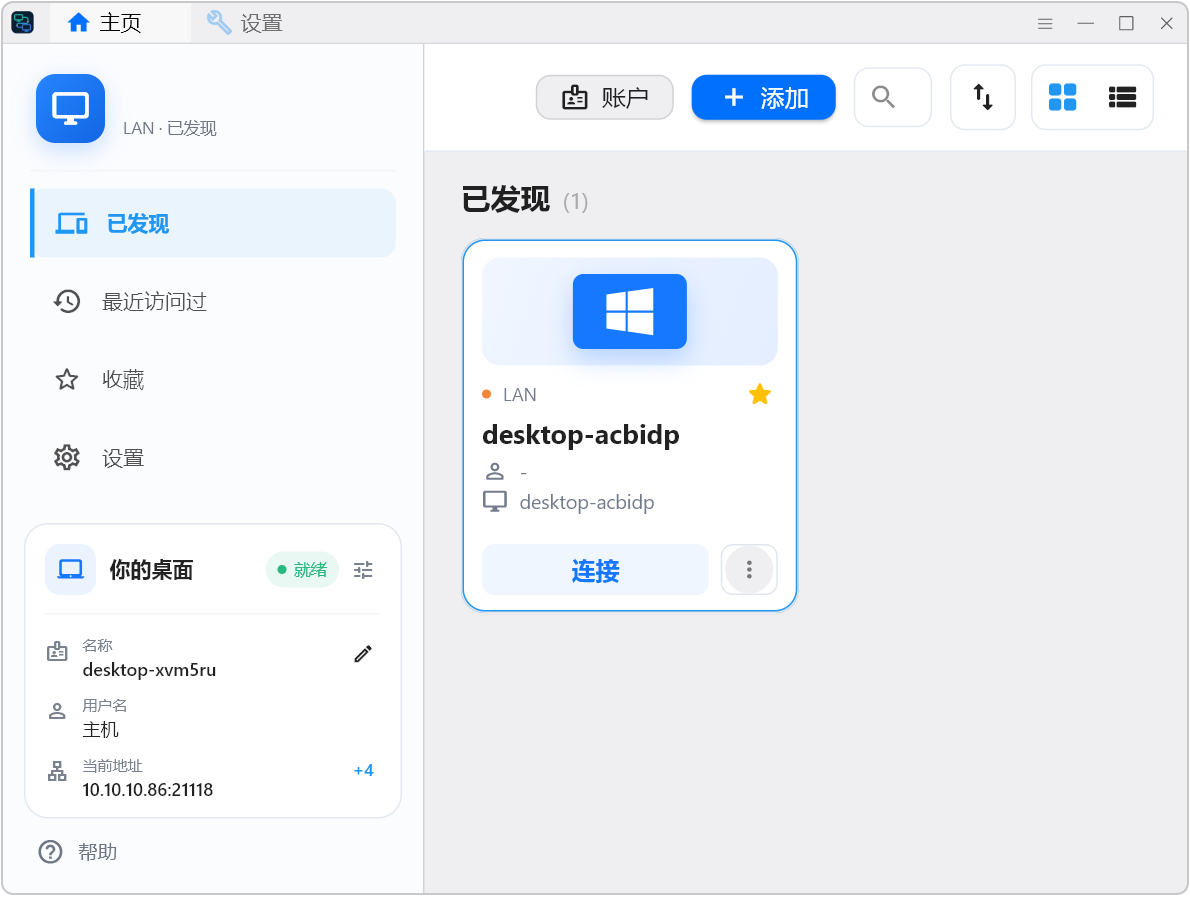Click the 就绪 ready status badge

pyautogui.click(x=302, y=569)
